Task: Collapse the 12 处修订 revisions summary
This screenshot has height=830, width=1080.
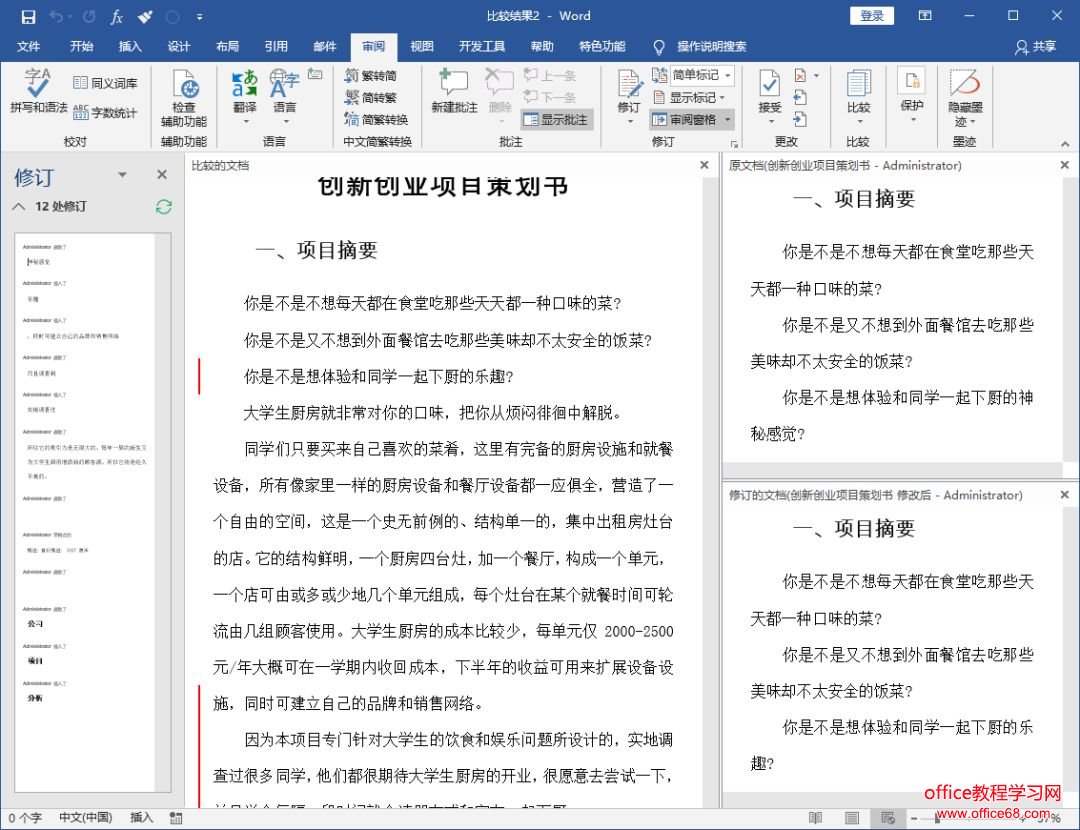Action: tap(19, 206)
